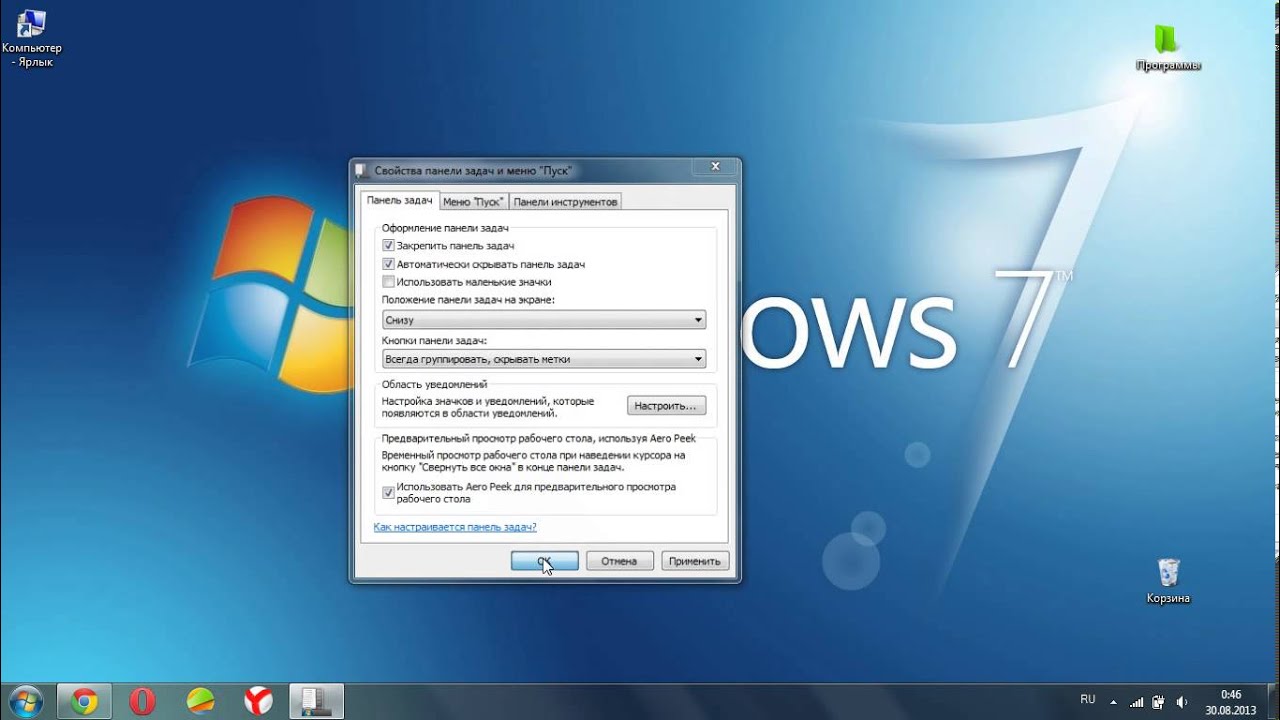1280x720 pixels.
Task: Close the taskbar properties dialog
Action: tap(715, 167)
